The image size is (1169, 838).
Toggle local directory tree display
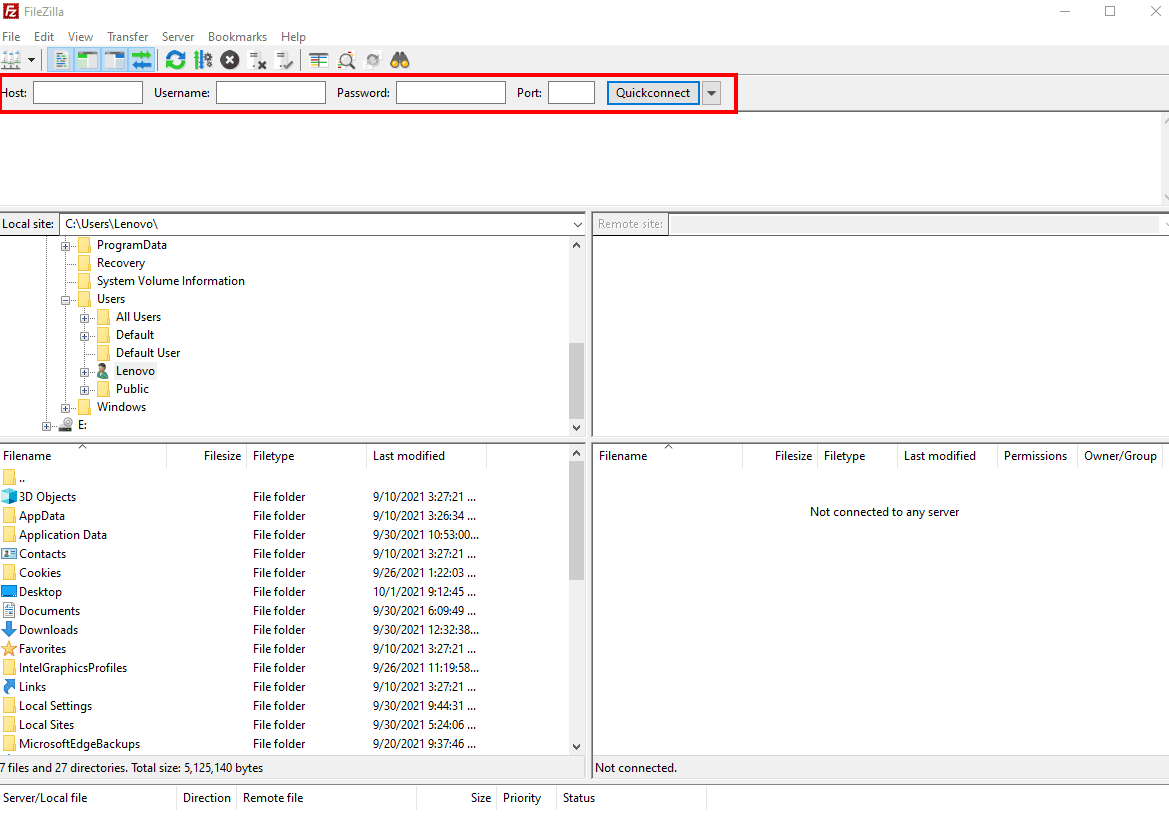pos(88,60)
